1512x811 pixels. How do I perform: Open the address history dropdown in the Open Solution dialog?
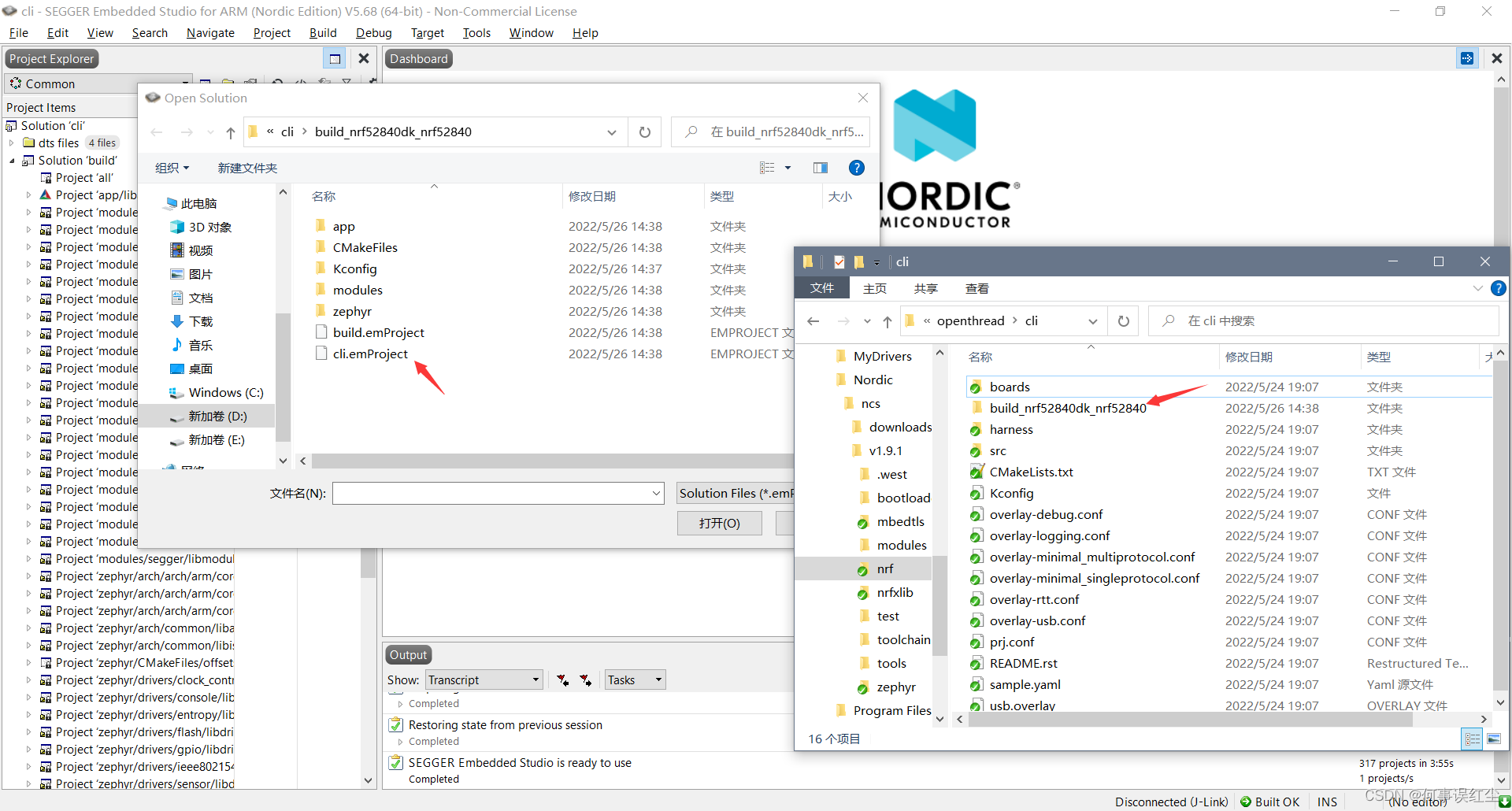point(611,132)
